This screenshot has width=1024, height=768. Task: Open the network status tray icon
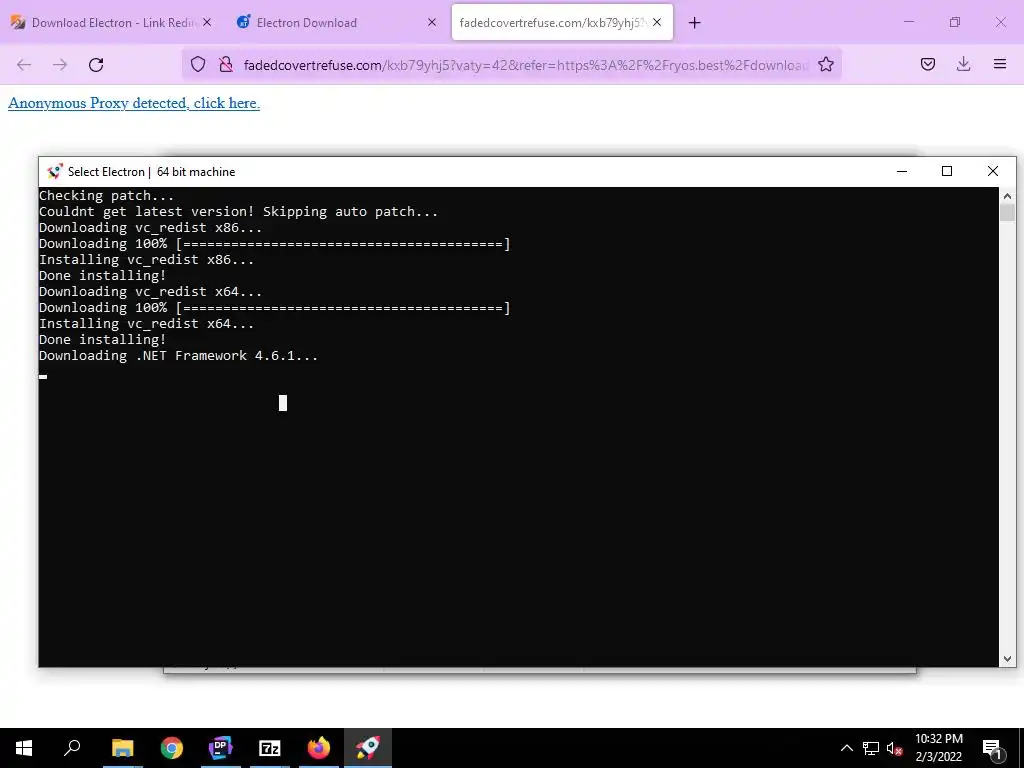(x=871, y=748)
